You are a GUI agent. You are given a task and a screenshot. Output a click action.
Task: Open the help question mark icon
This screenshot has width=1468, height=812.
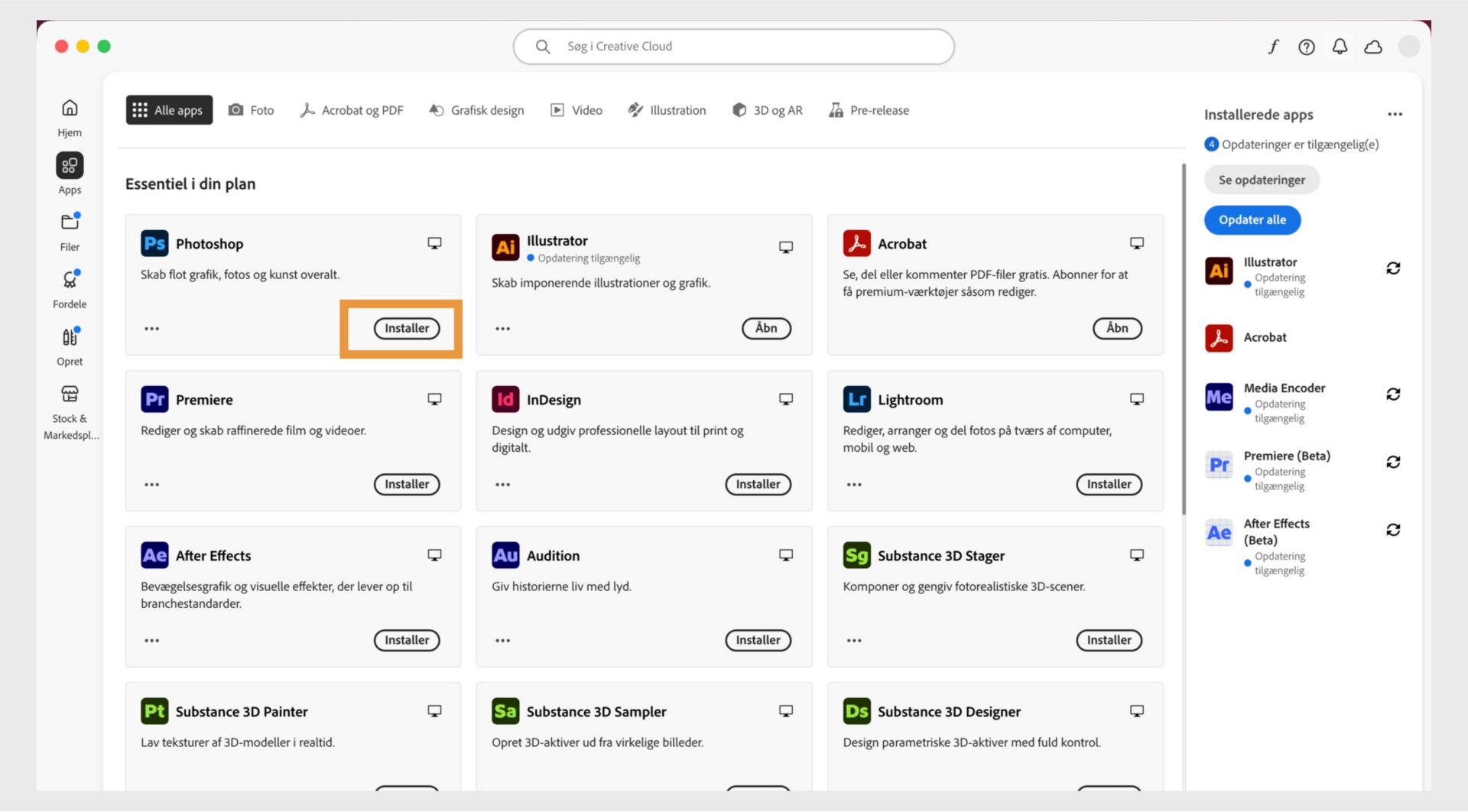tap(1307, 47)
